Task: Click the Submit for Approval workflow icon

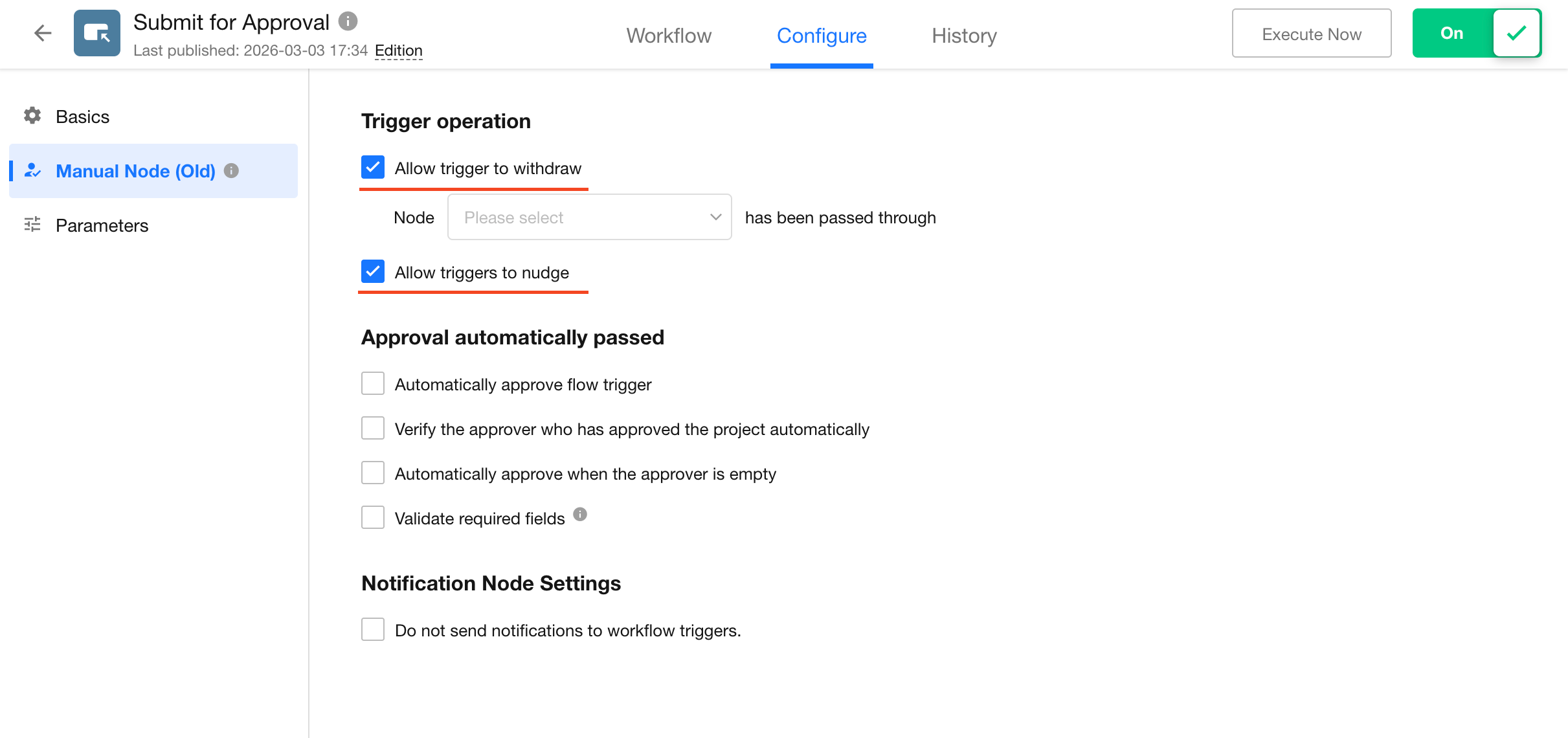Action: click(96, 33)
